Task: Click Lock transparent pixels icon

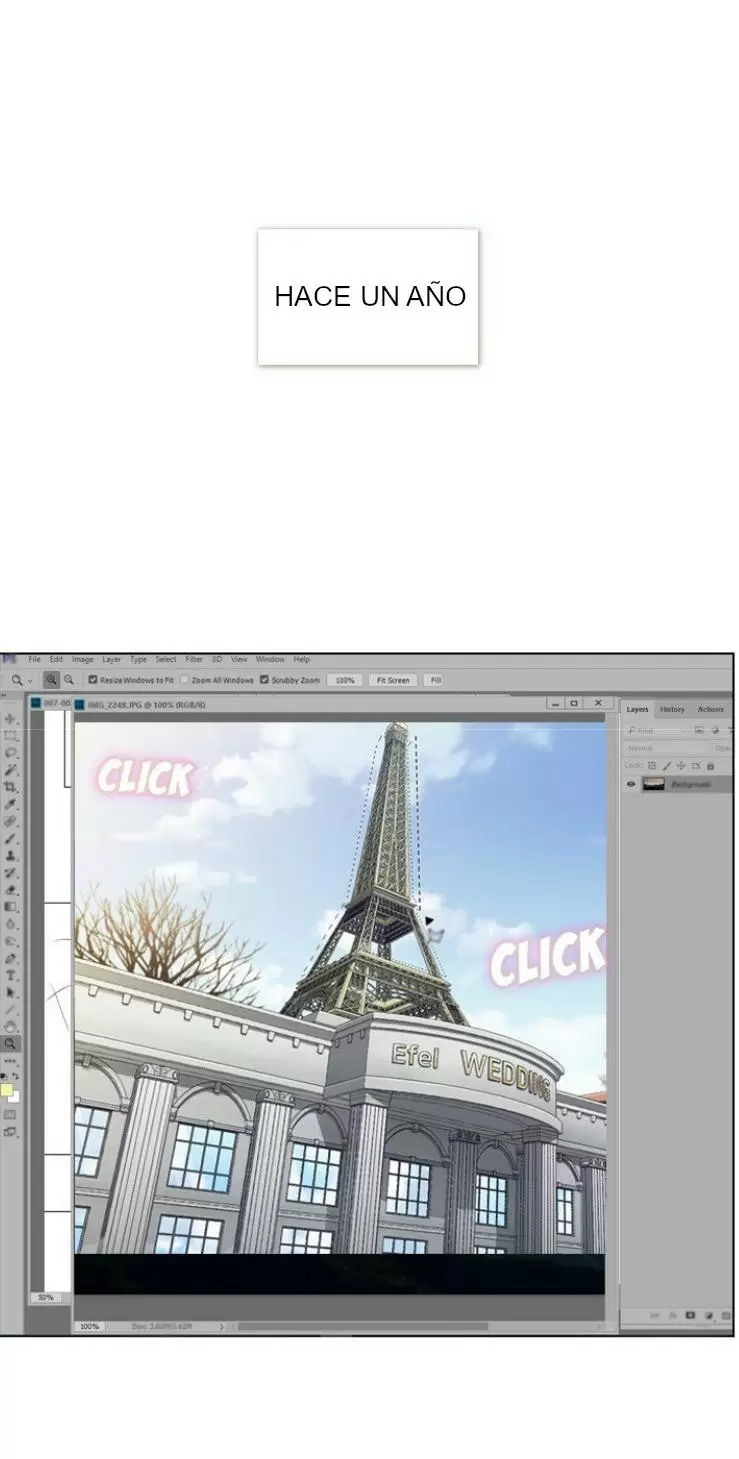Action: 652,766
